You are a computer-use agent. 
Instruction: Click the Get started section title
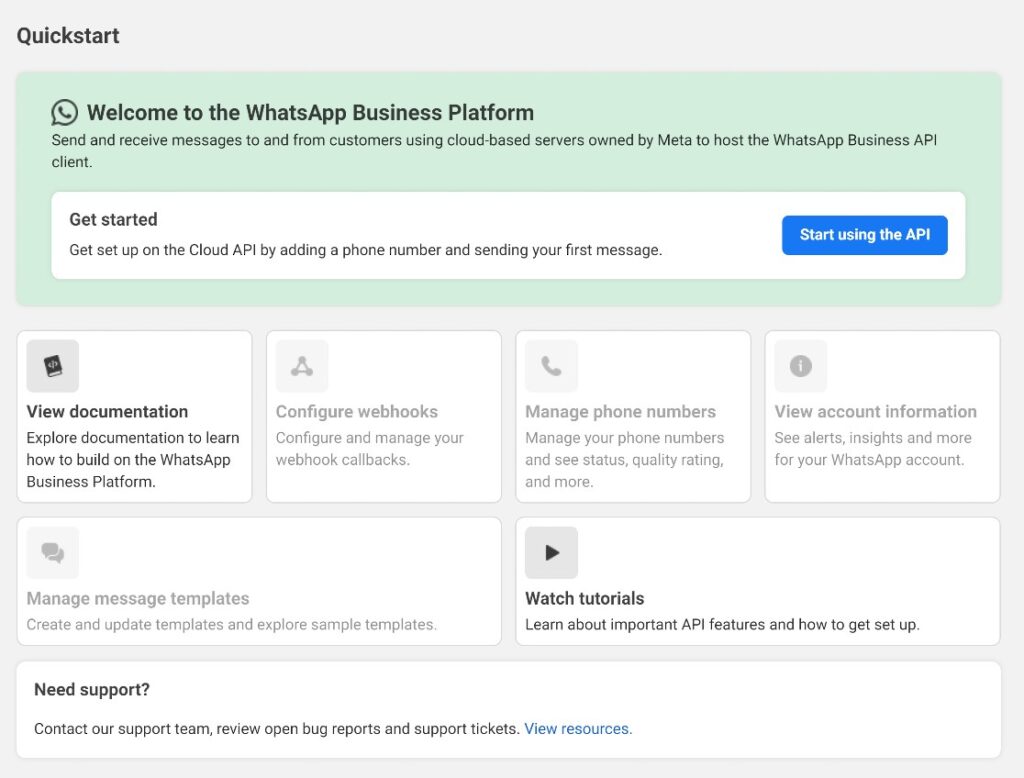[x=112, y=219]
